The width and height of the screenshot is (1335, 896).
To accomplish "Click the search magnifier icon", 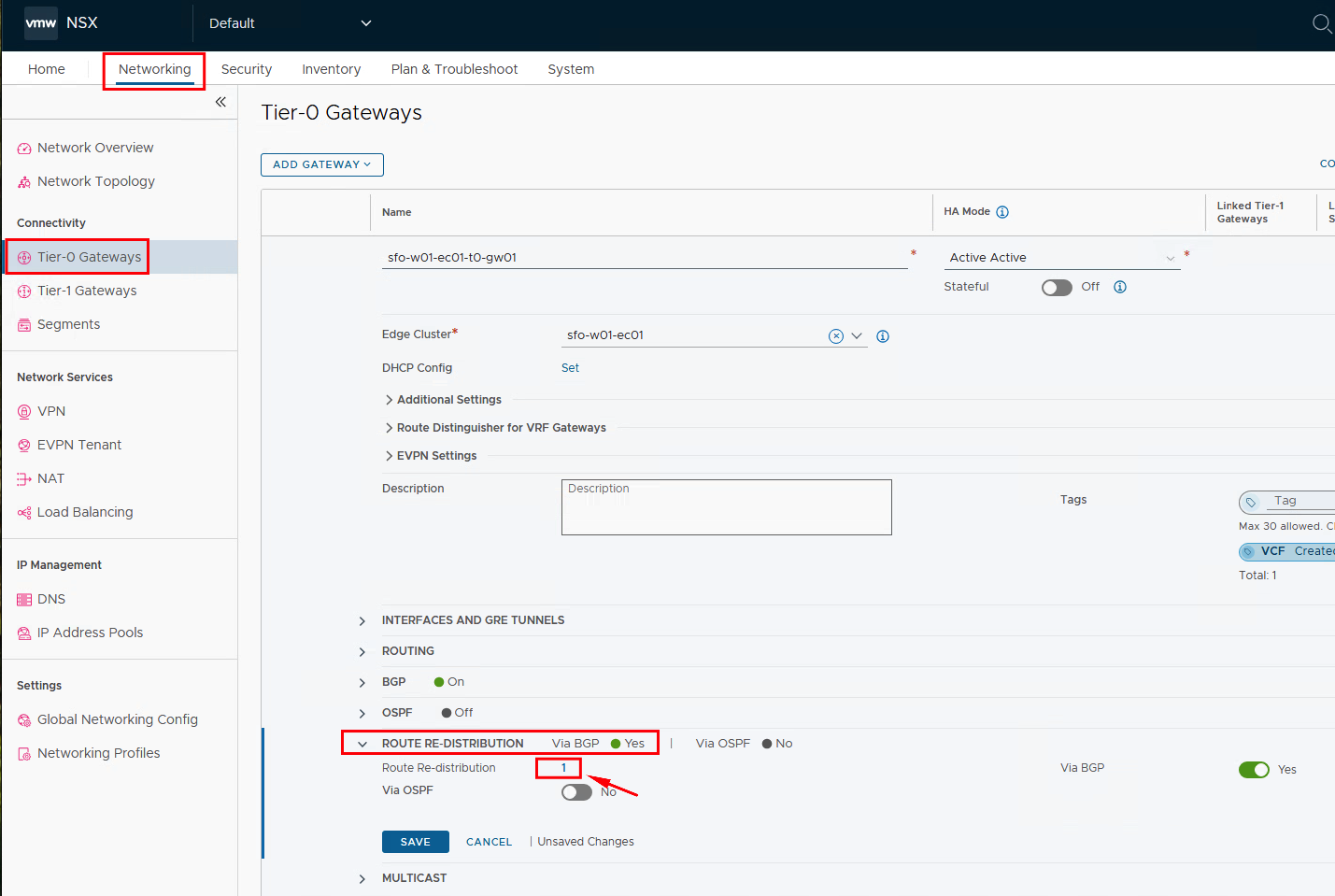I will tap(1321, 23).
